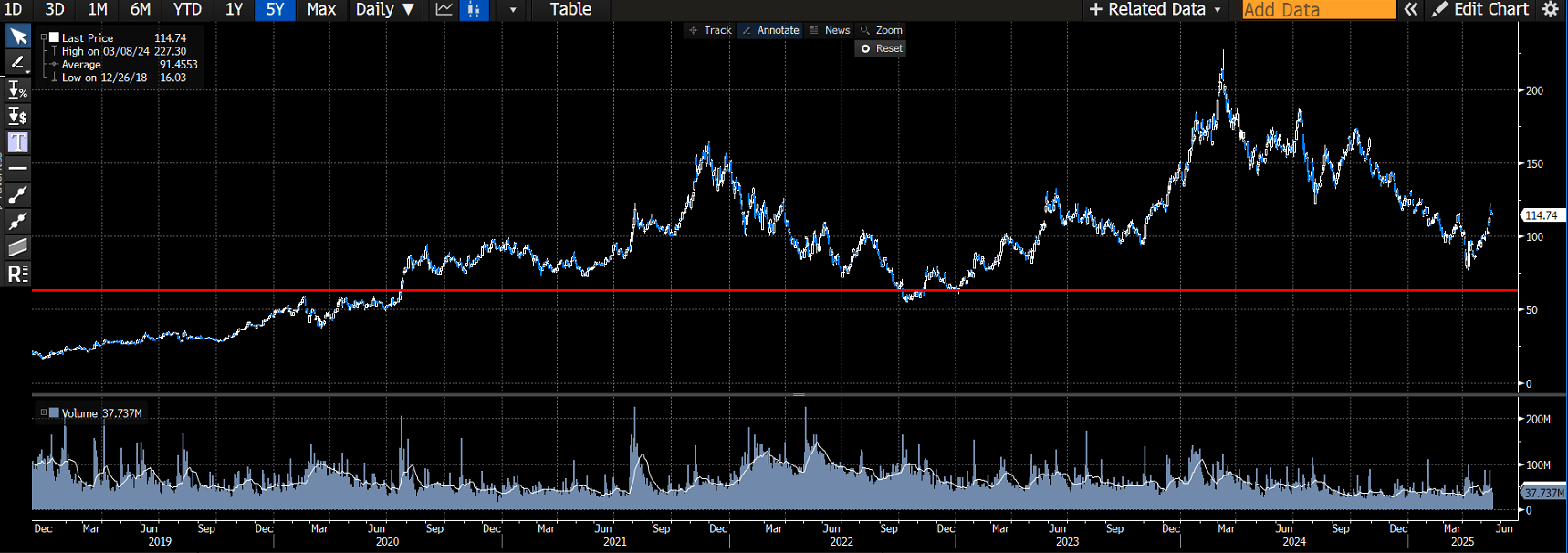Select the Max time range tab
The height and width of the screenshot is (553, 1568).
321,9
